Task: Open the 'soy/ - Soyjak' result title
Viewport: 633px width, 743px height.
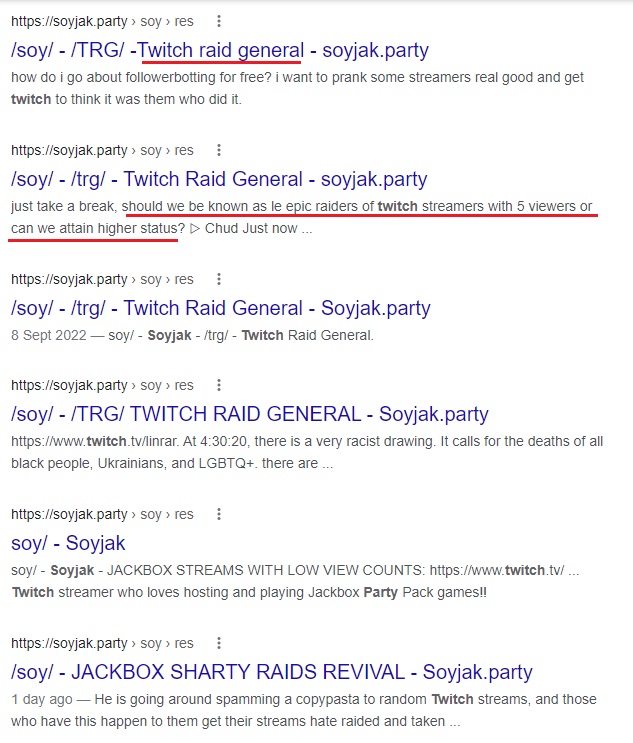Action: coord(68,543)
